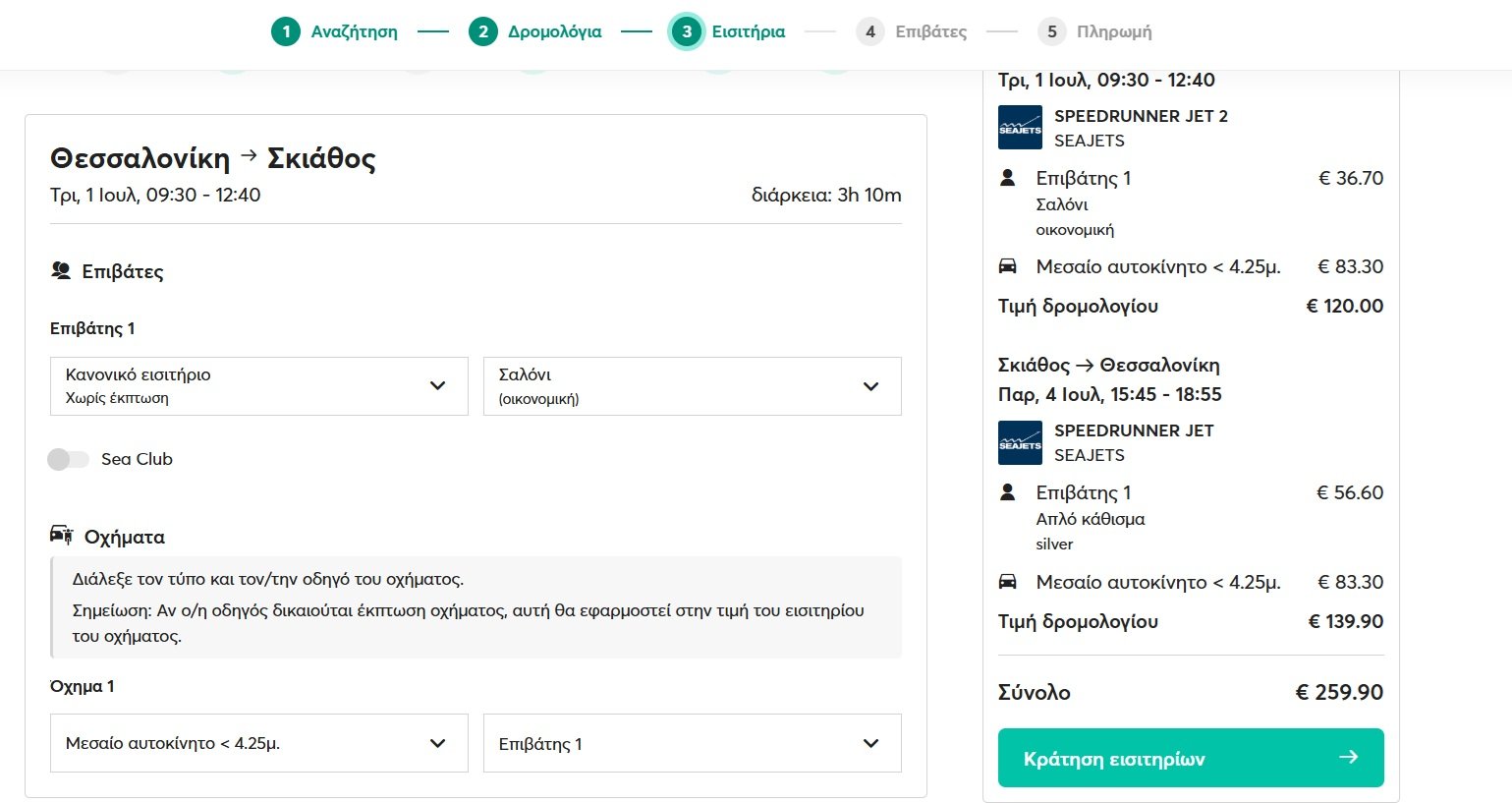Click the Επιβάτες passengers section icon
Screen dimensions: 1512x803
click(x=61, y=270)
